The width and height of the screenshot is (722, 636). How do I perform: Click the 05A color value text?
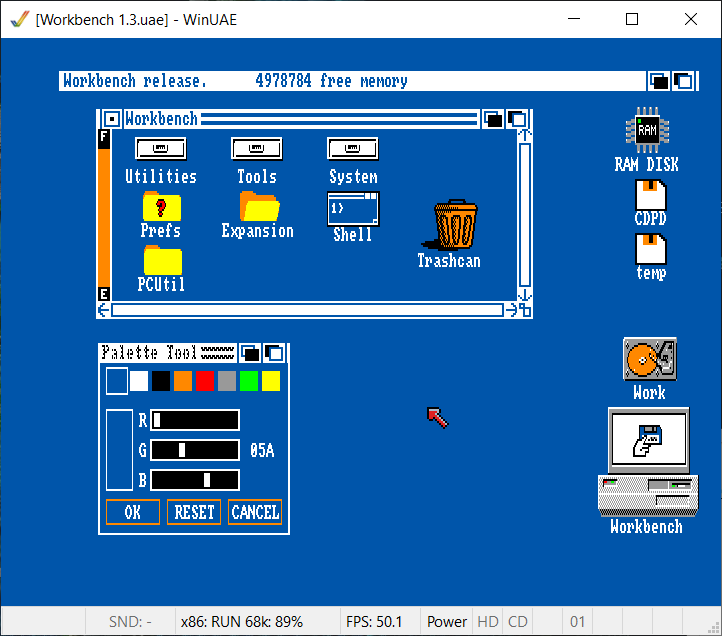click(x=262, y=450)
